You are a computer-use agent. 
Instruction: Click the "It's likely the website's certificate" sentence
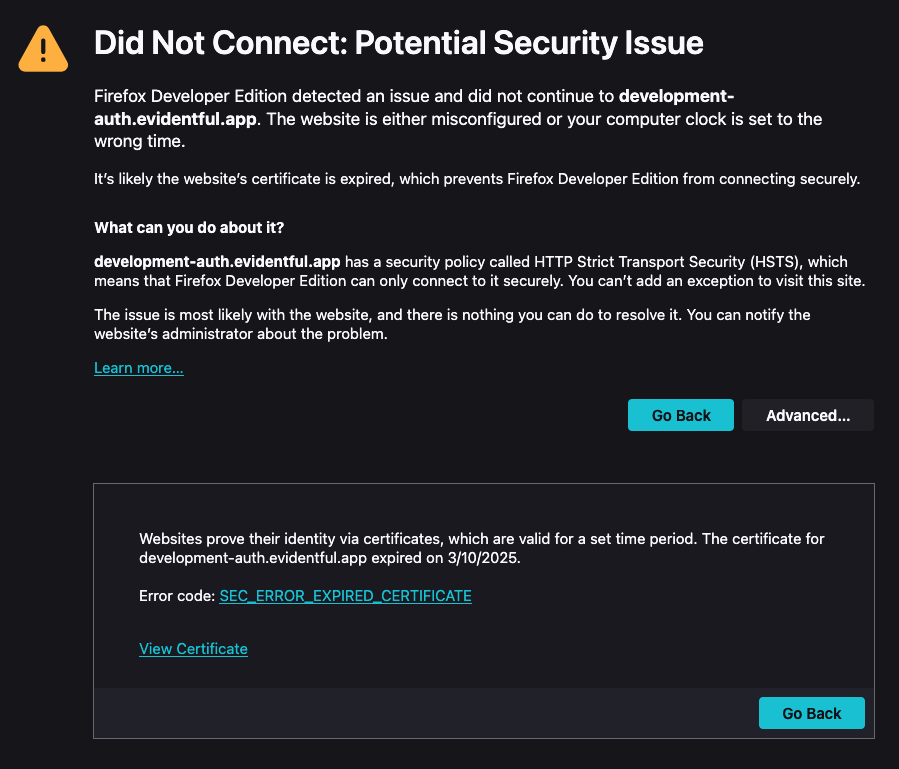point(476,180)
